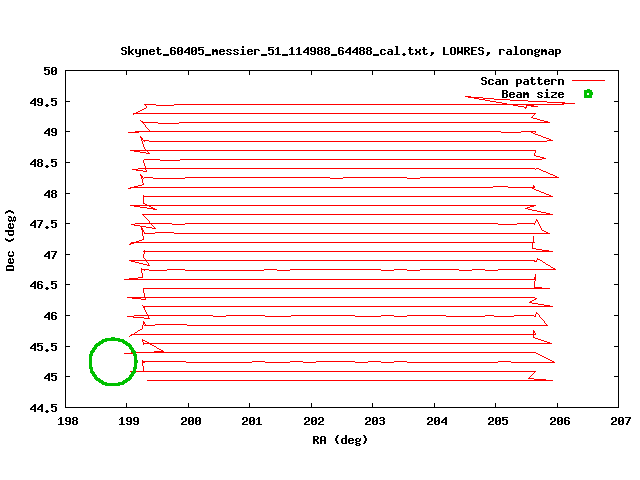The width and height of the screenshot is (640, 480).
Task: Click the green beam size legend marker
Action: [x=588, y=94]
